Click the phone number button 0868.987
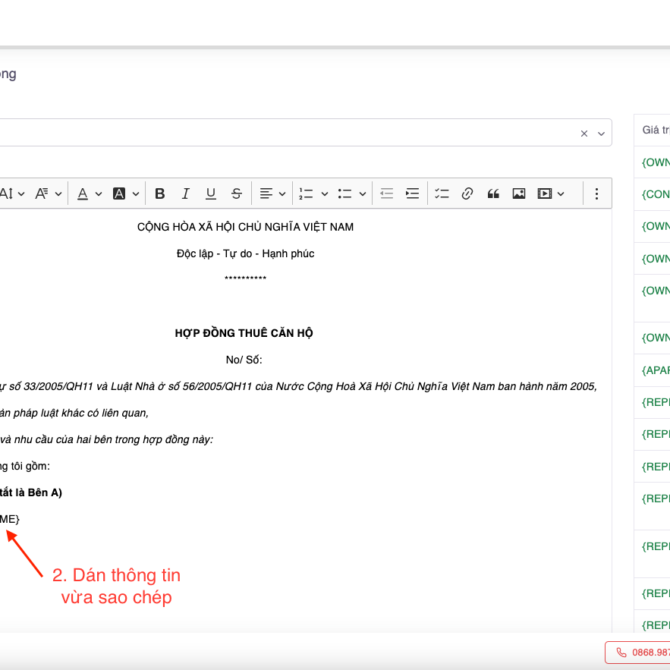The image size is (670, 670). pyautogui.click(x=640, y=652)
